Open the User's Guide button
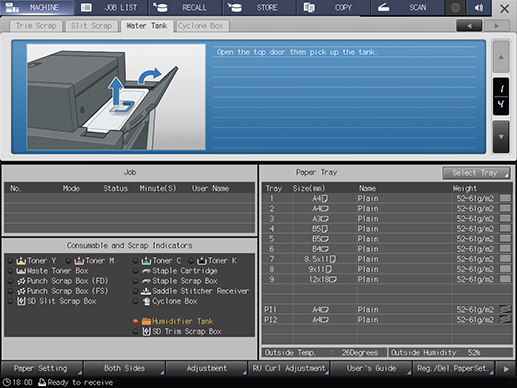 [x=371, y=368]
